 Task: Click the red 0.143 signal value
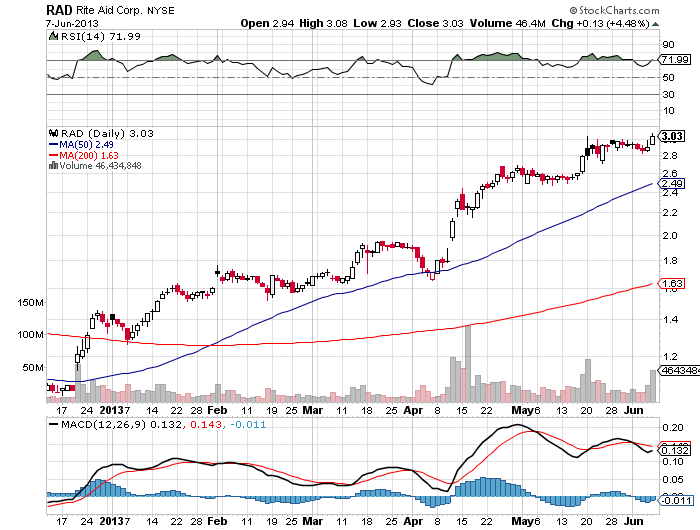(x=206, y=425)
